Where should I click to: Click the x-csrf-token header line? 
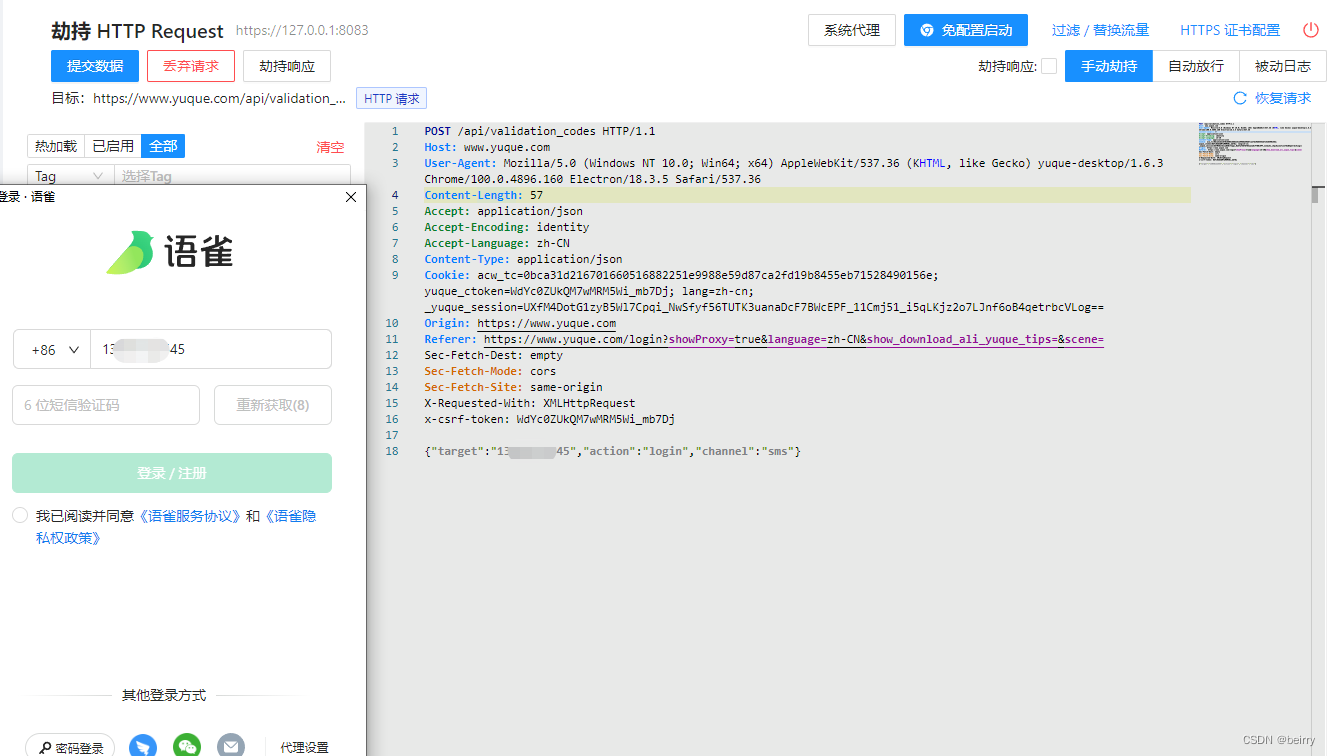point(549,419)
